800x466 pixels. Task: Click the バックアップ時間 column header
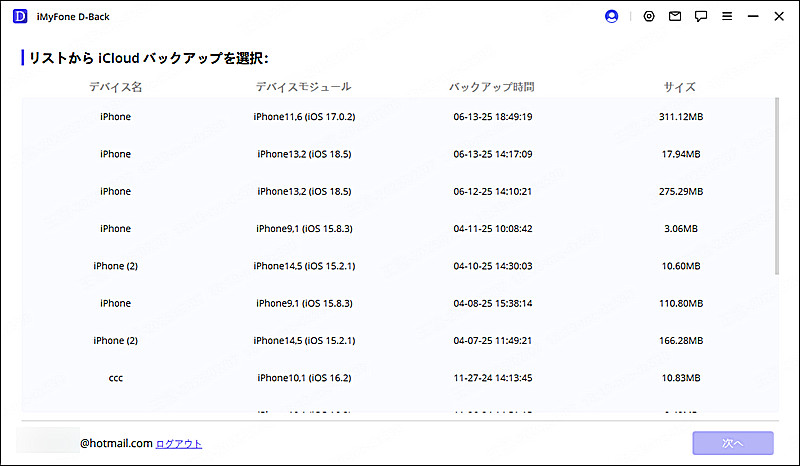pyautogui.click(x=492, y=87)
